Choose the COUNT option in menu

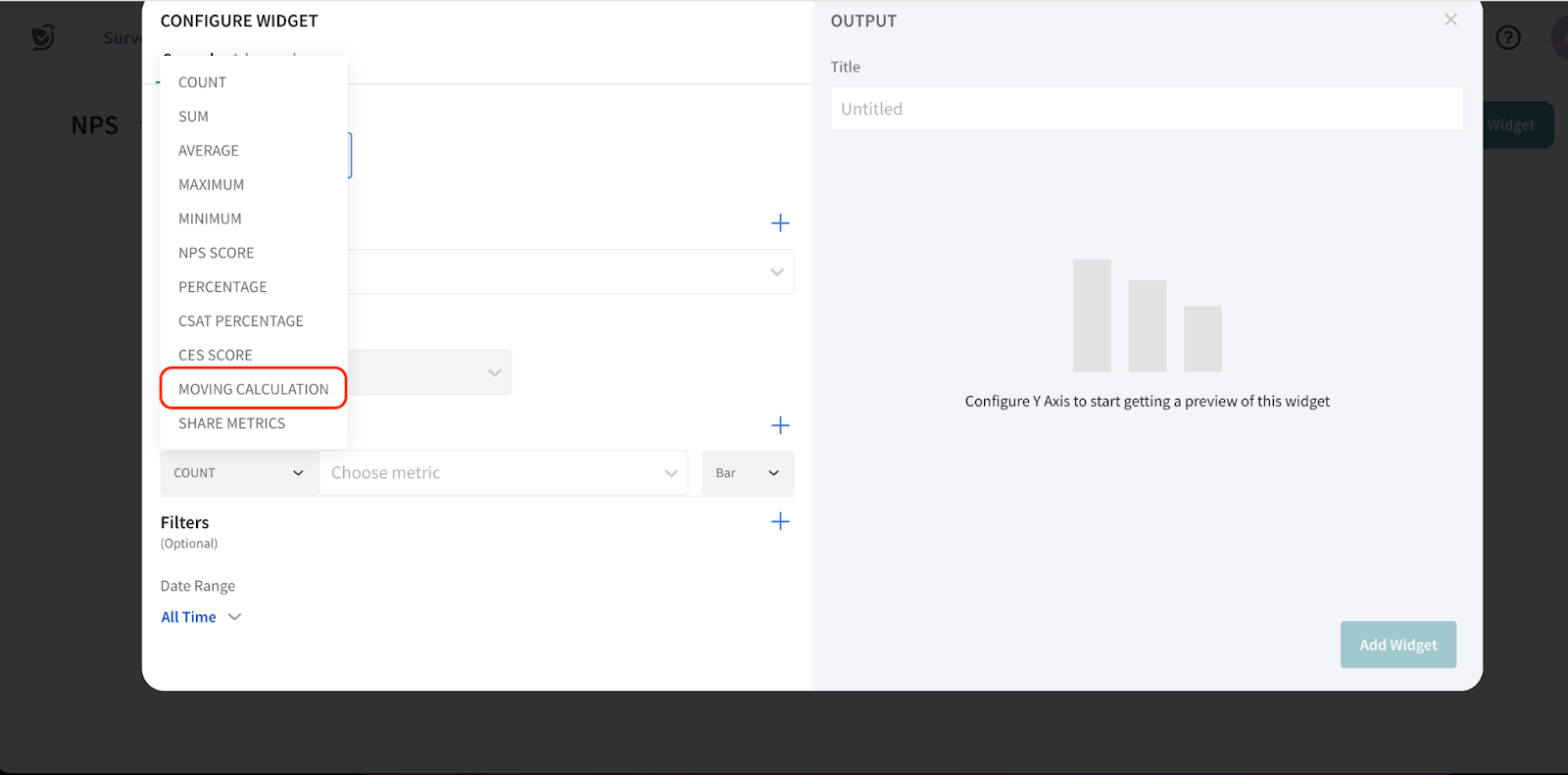click(202, 82)
